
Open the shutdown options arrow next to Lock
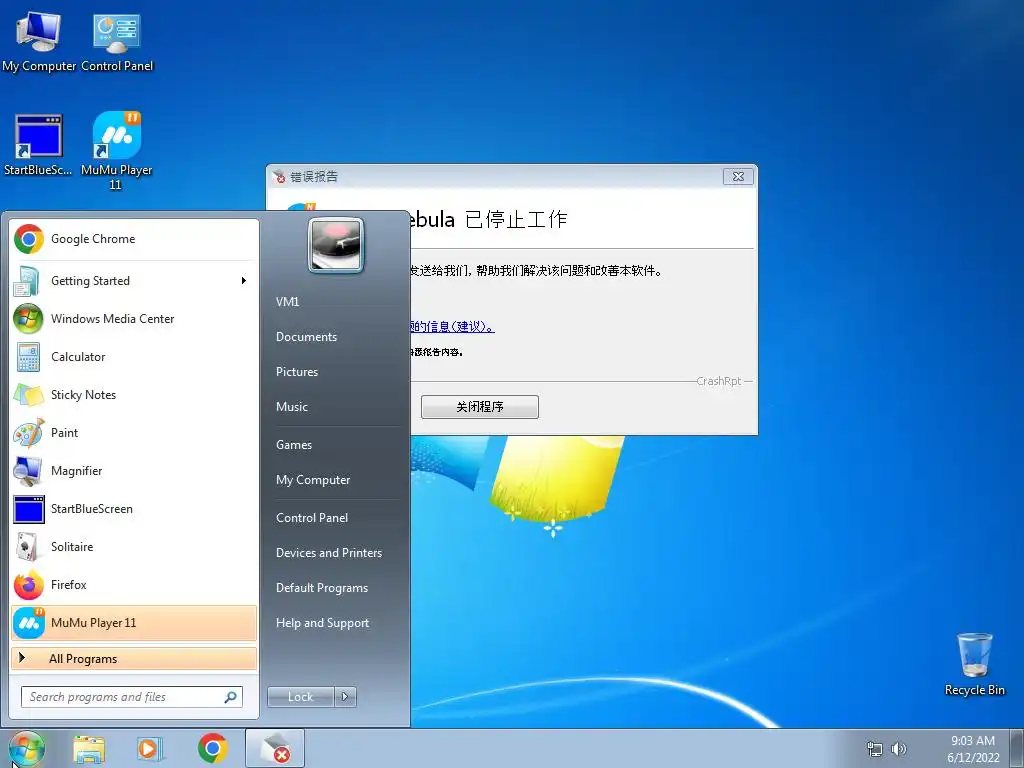click(345, 697)
